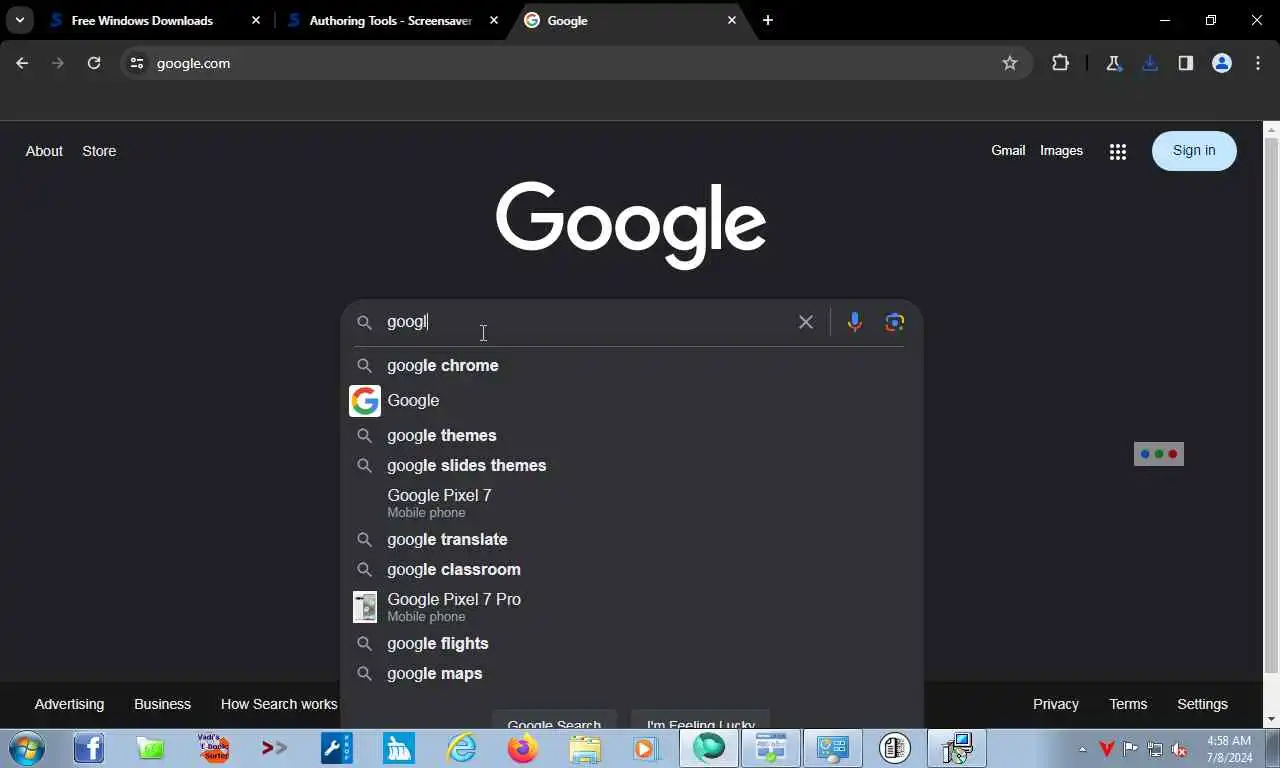Reload the current page
The height and width of the screenshot is (768, 1280).
pyautogui.click(x=94, y=63)
